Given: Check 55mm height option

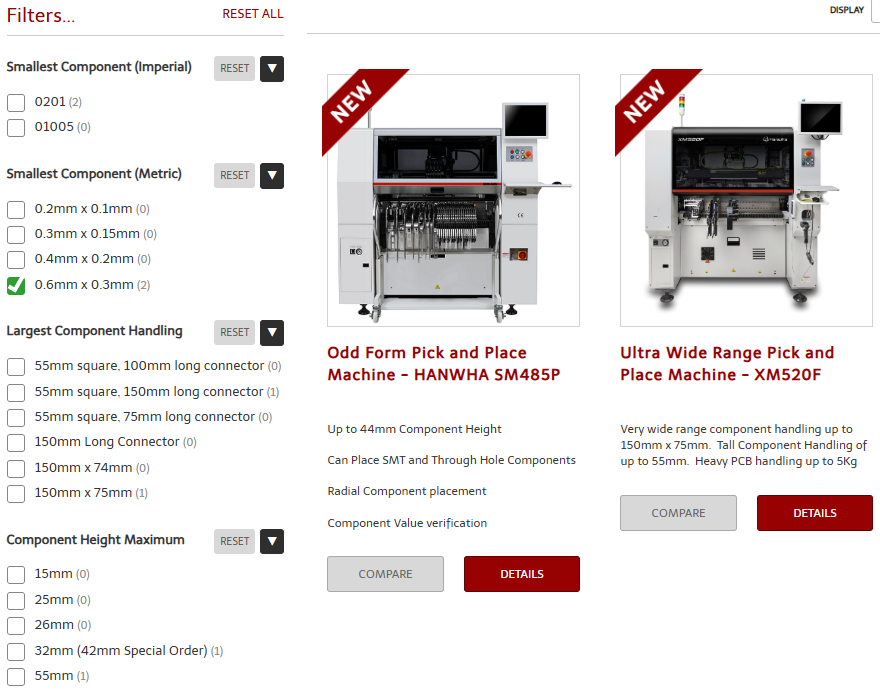Looking at the screenshot, I should tap(16, 677).
